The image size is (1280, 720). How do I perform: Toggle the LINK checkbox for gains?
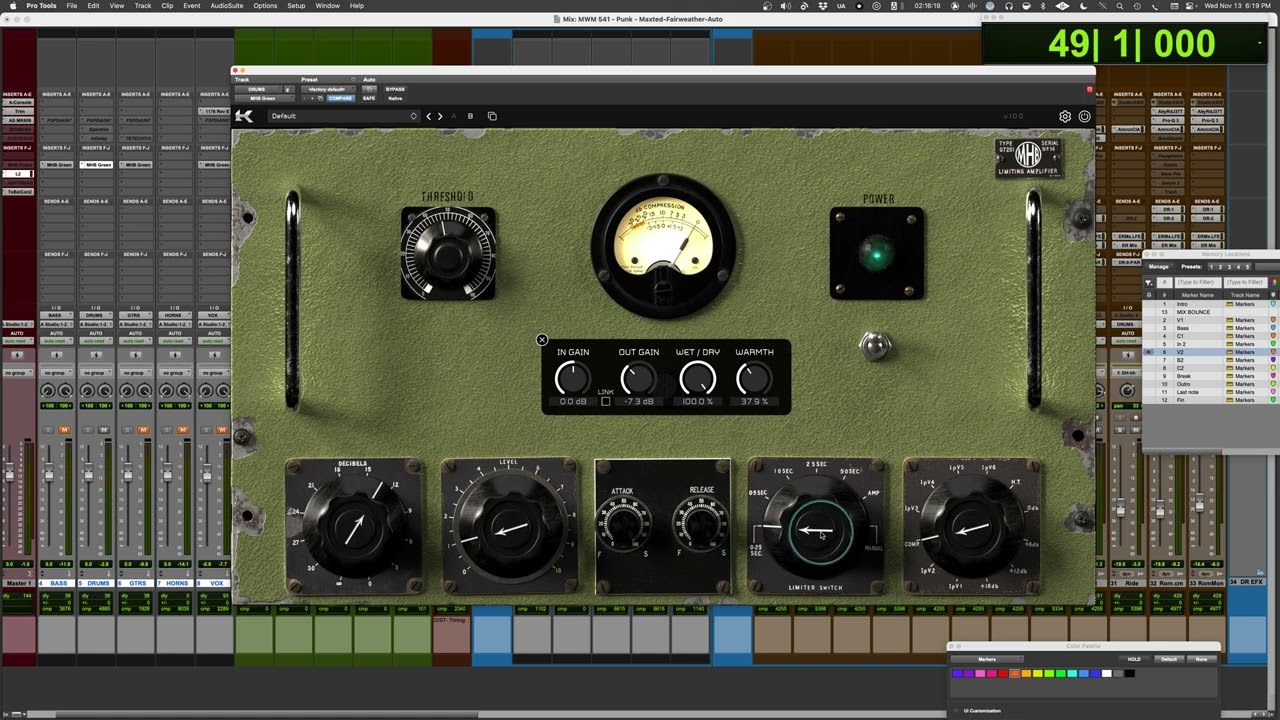(605, 401)
